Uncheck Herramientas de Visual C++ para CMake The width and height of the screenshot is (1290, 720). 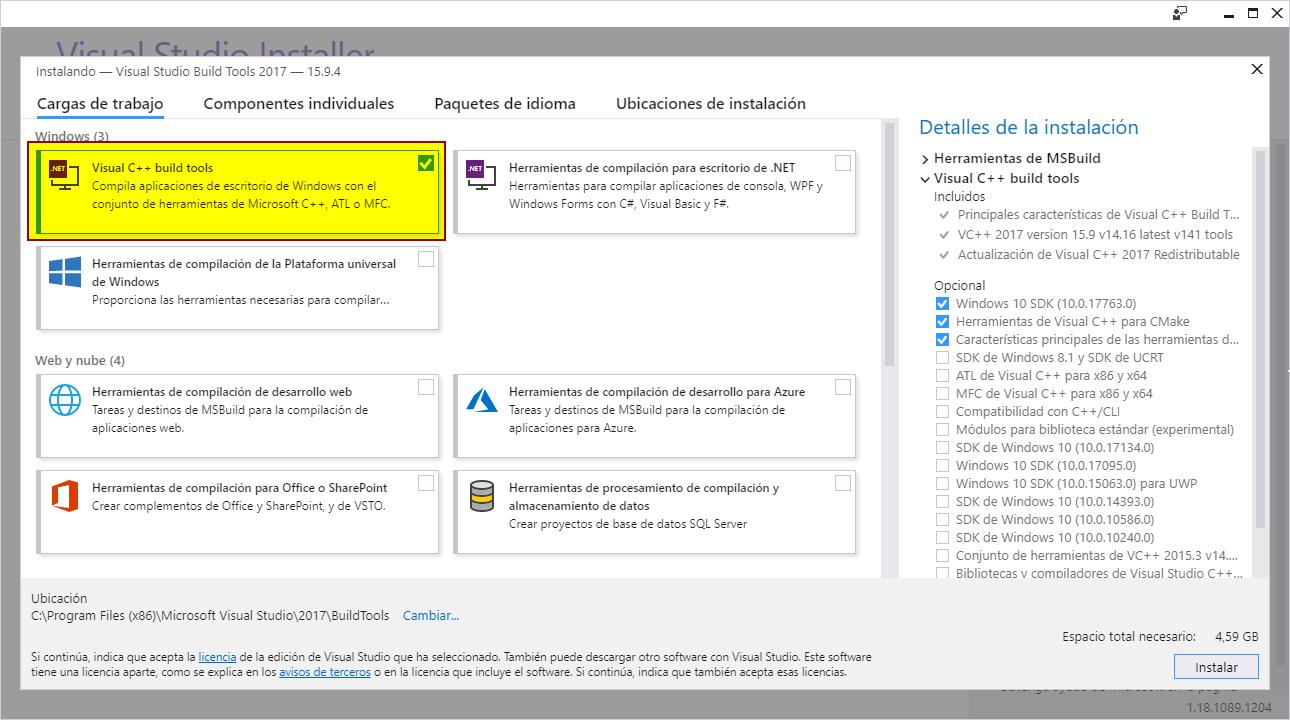(x=942, y=321)
